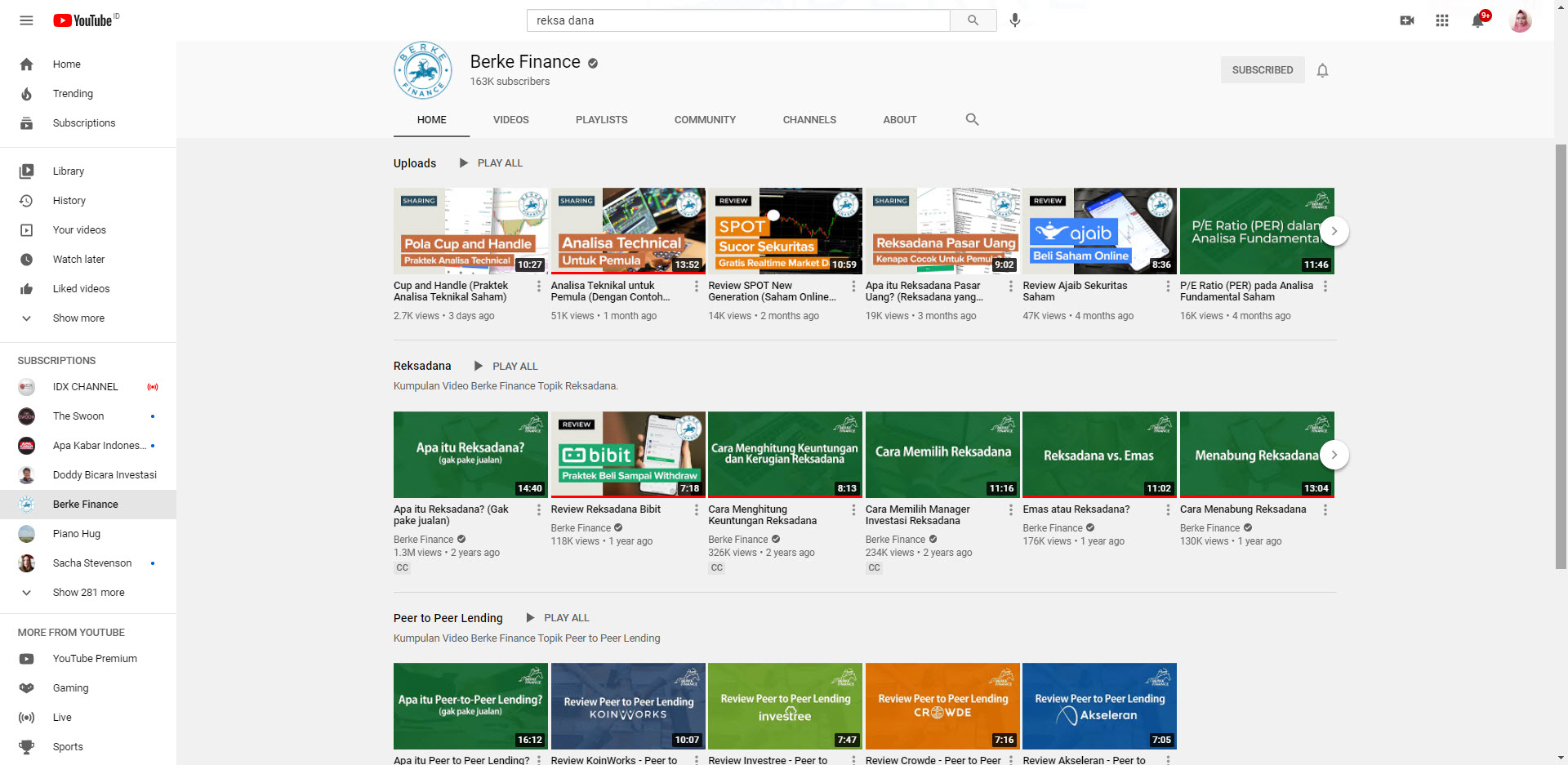Viewport: 1568px width, 765px height.
Task: Open Trending in sidebar
Action: click(x=88, y=94)
